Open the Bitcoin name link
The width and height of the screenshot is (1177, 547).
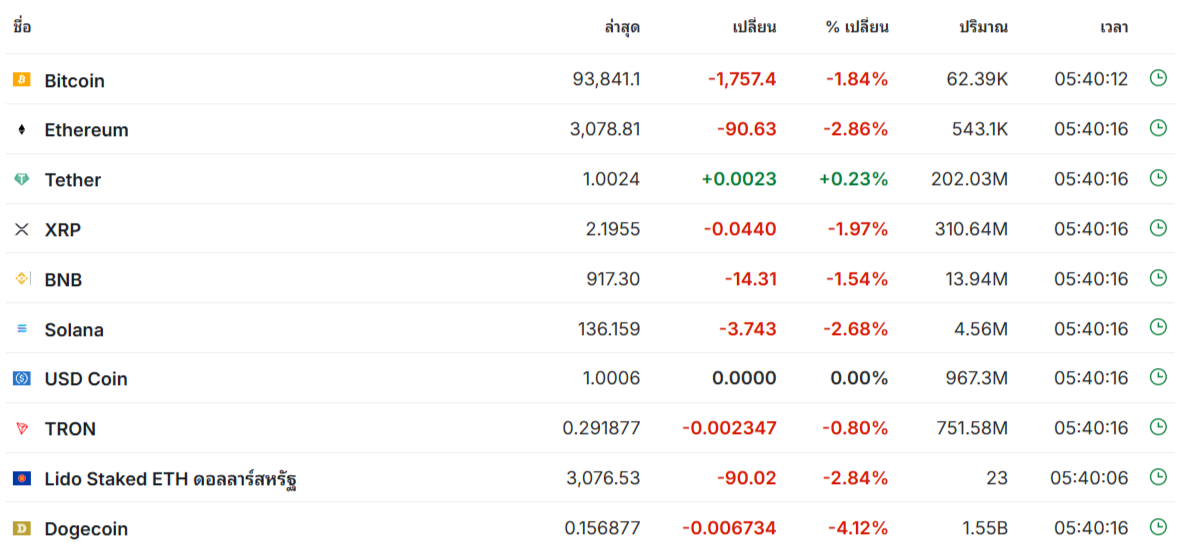coord(74,81)
